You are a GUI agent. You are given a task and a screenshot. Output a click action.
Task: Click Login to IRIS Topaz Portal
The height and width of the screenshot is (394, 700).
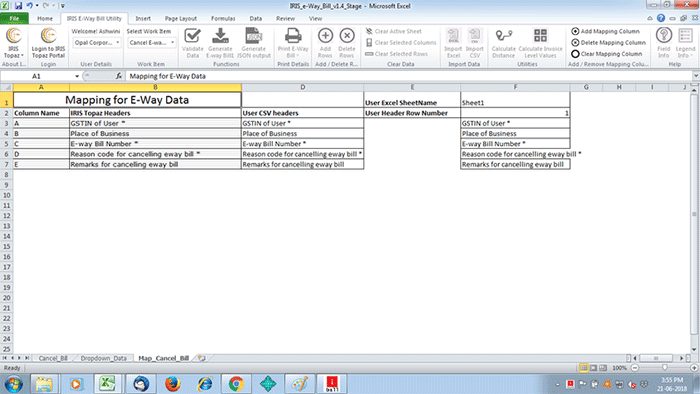click(x=48, y=43)
